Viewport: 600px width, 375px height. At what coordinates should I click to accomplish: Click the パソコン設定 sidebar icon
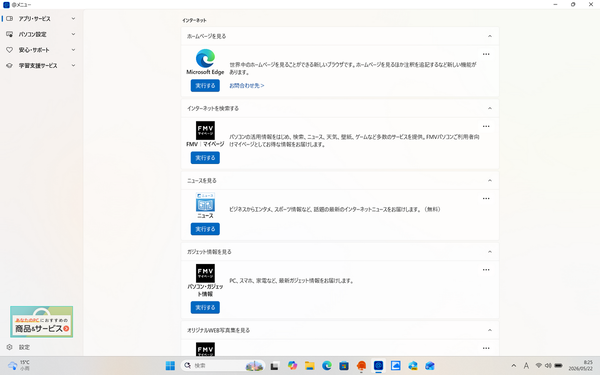(x=10, y=34)
